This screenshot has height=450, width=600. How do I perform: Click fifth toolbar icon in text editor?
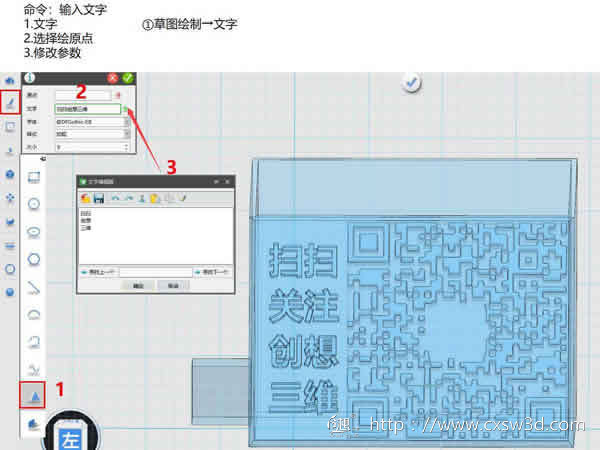click(x=142, y=198)
